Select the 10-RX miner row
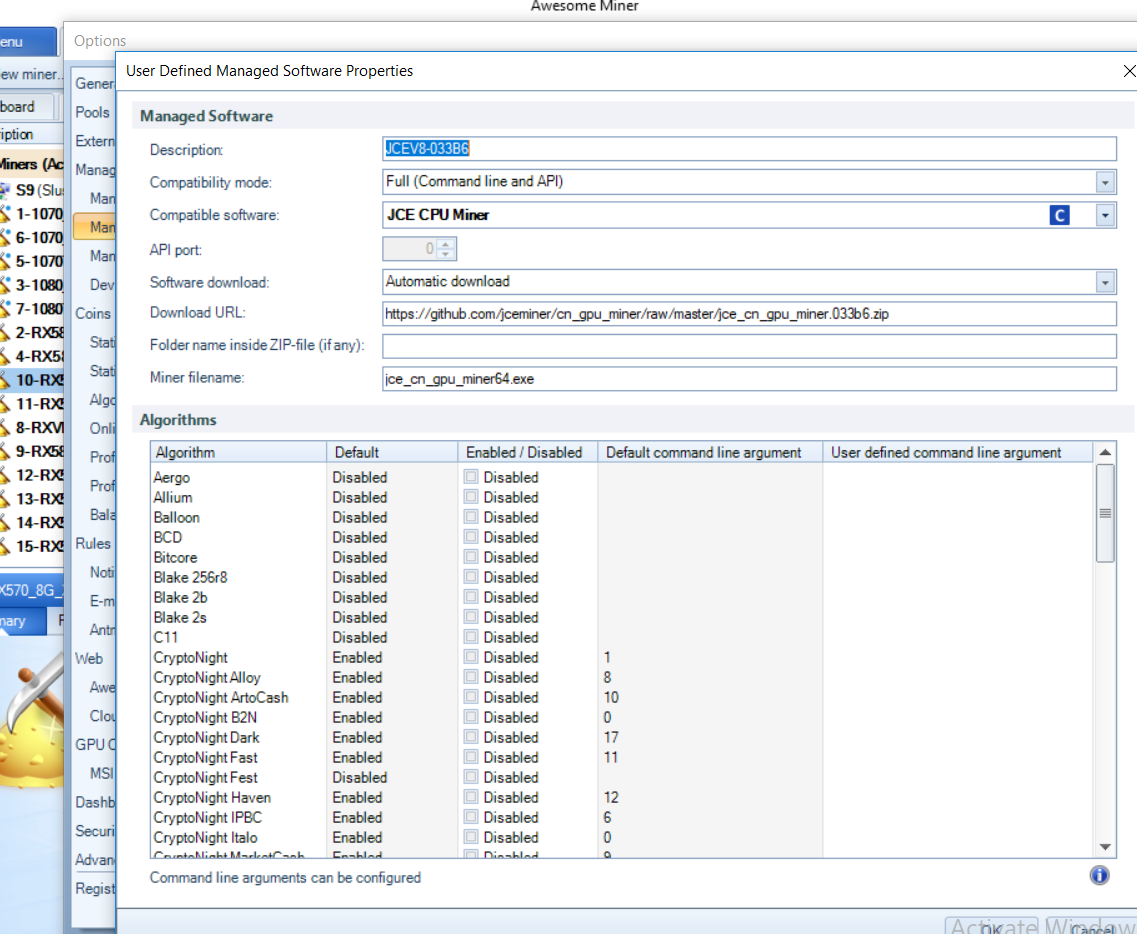This screenshot has height=934, width=1137. [32, 380]
